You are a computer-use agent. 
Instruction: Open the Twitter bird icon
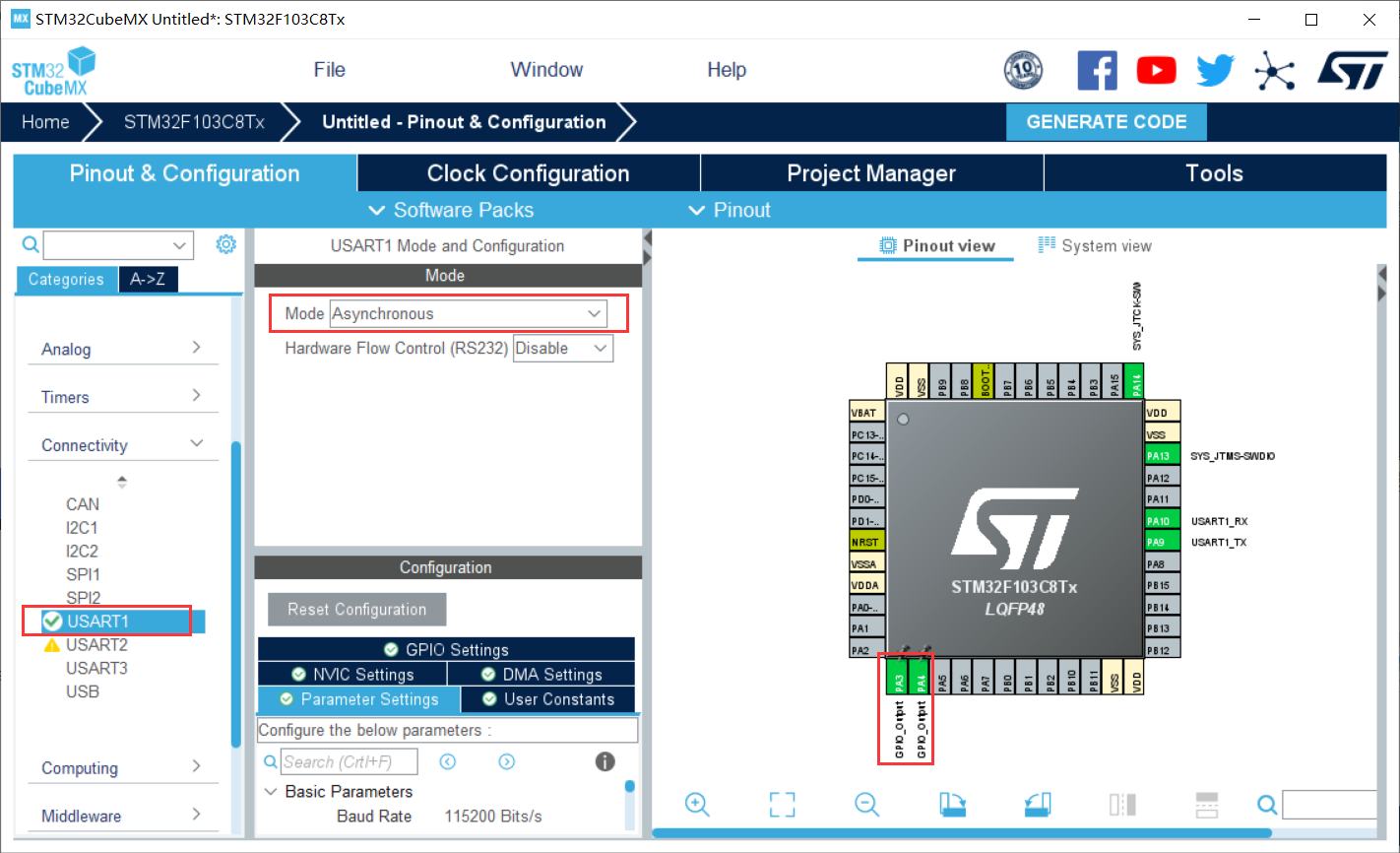coord(1215,71)
